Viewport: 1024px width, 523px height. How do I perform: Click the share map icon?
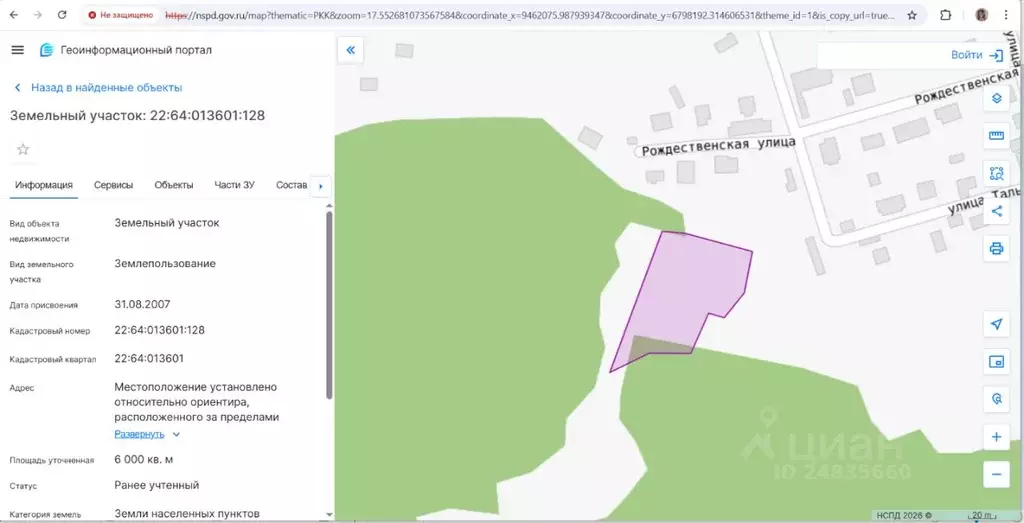tap(996, 211)
